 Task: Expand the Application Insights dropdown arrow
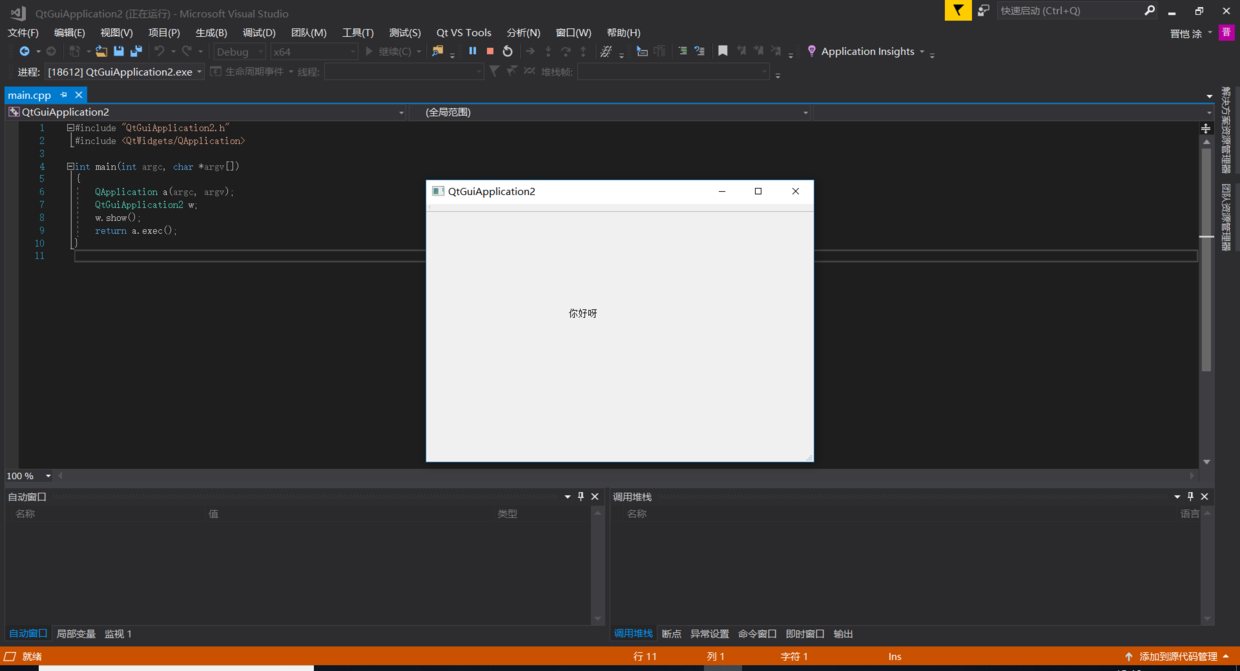(922, 52)
